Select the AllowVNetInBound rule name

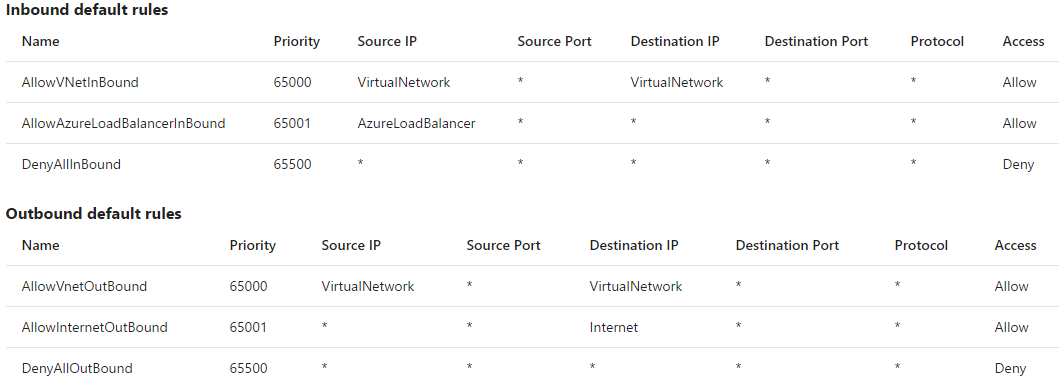80,82
